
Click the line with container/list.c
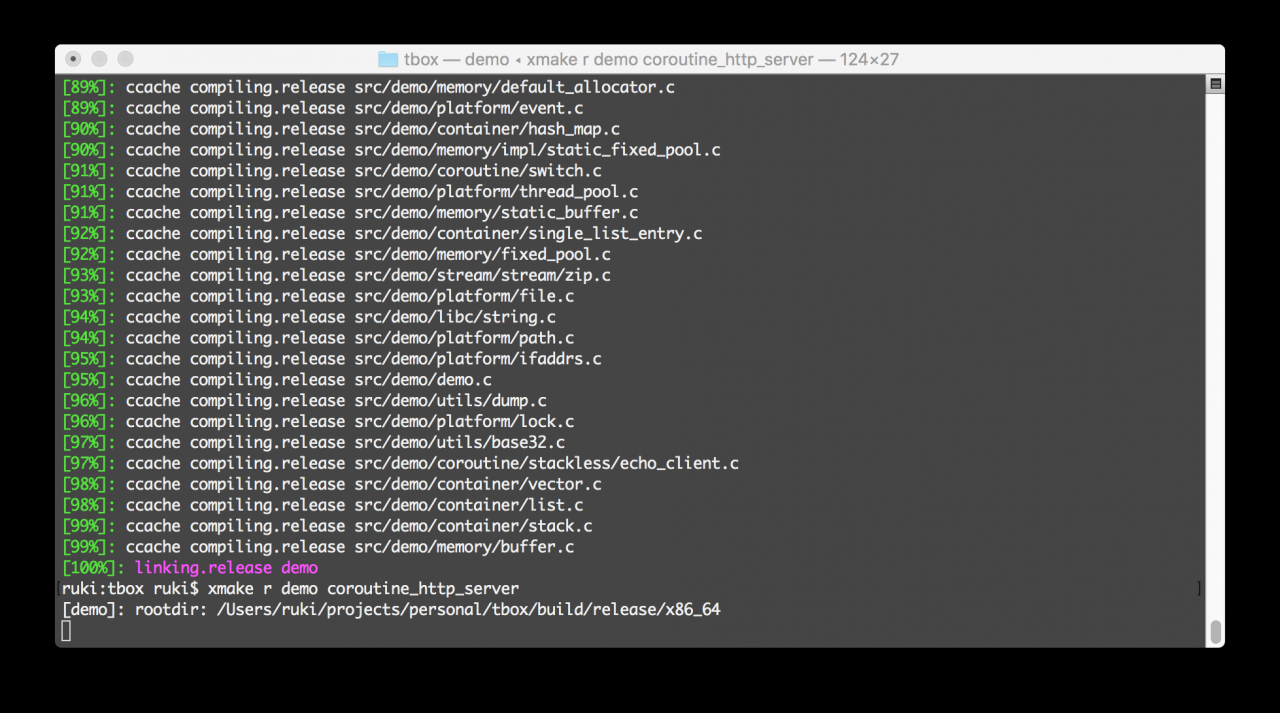[x=322, y=505]
